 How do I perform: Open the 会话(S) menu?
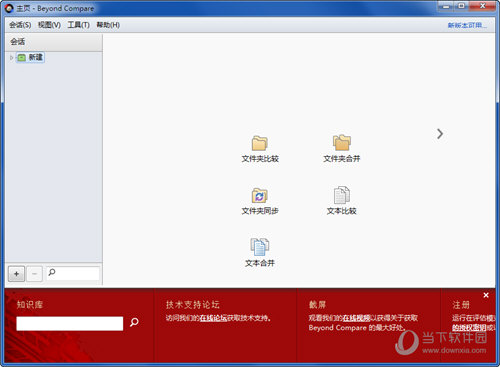click(x=20, y=25)
